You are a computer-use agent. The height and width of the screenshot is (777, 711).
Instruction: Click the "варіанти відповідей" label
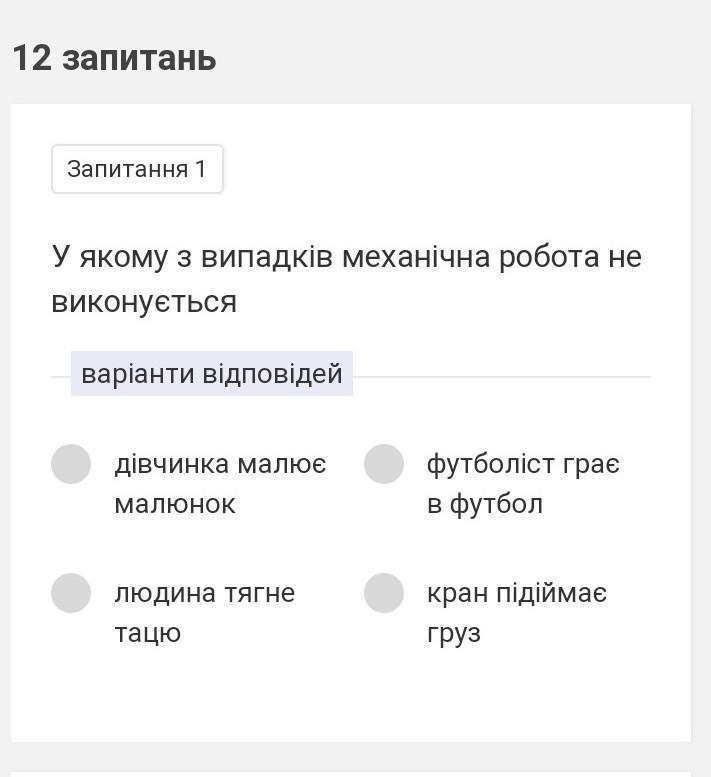[x=212, y=374]
